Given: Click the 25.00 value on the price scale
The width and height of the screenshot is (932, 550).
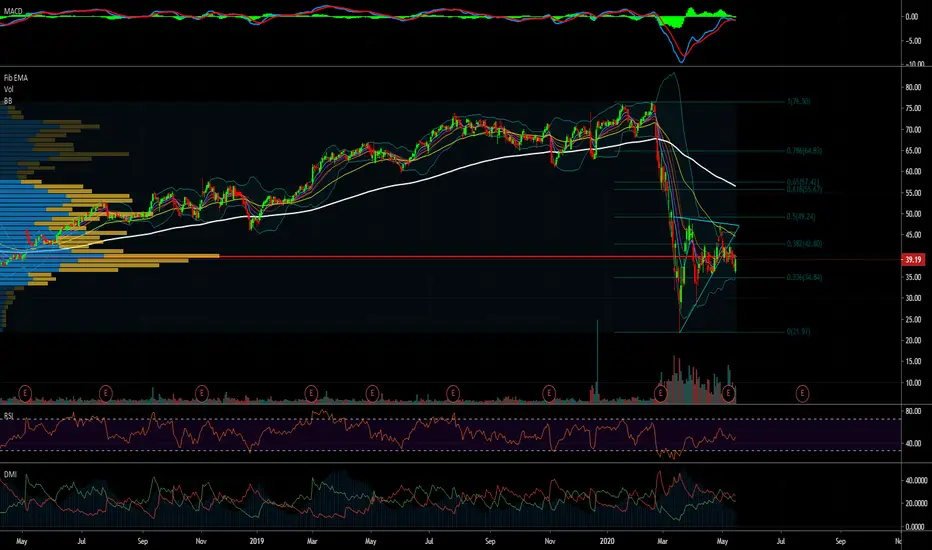Looking at the screenshot, I should point(913,320).
